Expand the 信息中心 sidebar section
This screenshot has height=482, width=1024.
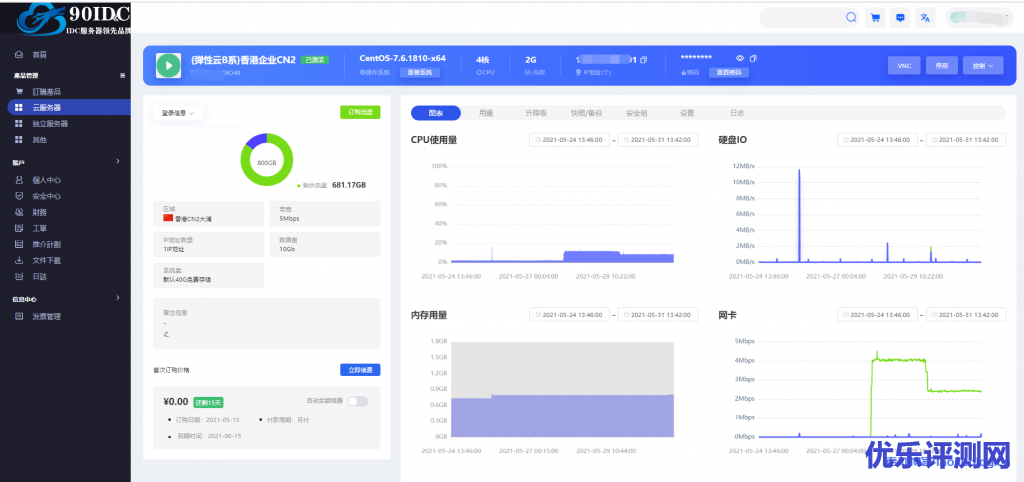pyautogui.click(x=117, y=298)
